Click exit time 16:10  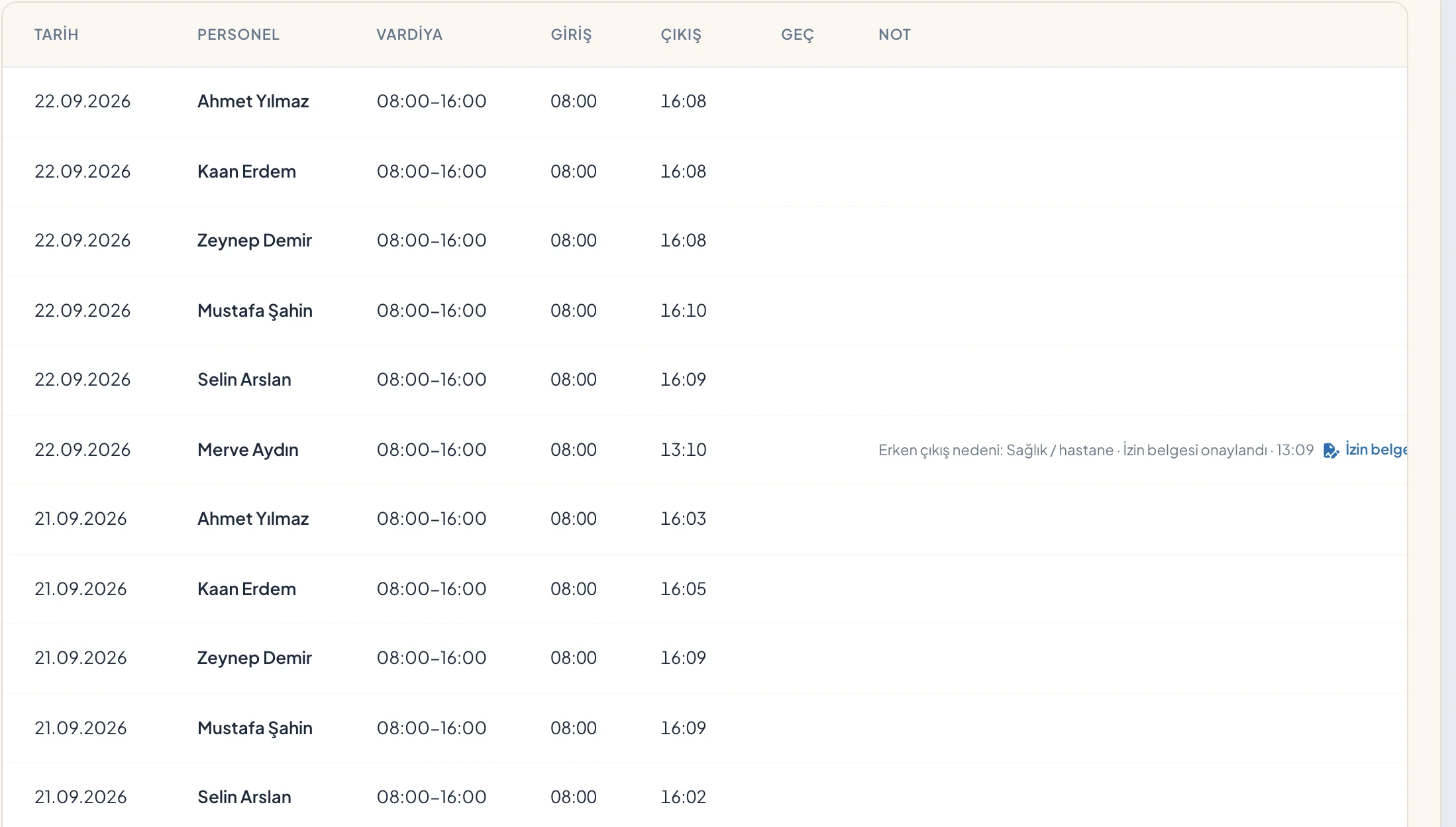(x=684, y=311)
